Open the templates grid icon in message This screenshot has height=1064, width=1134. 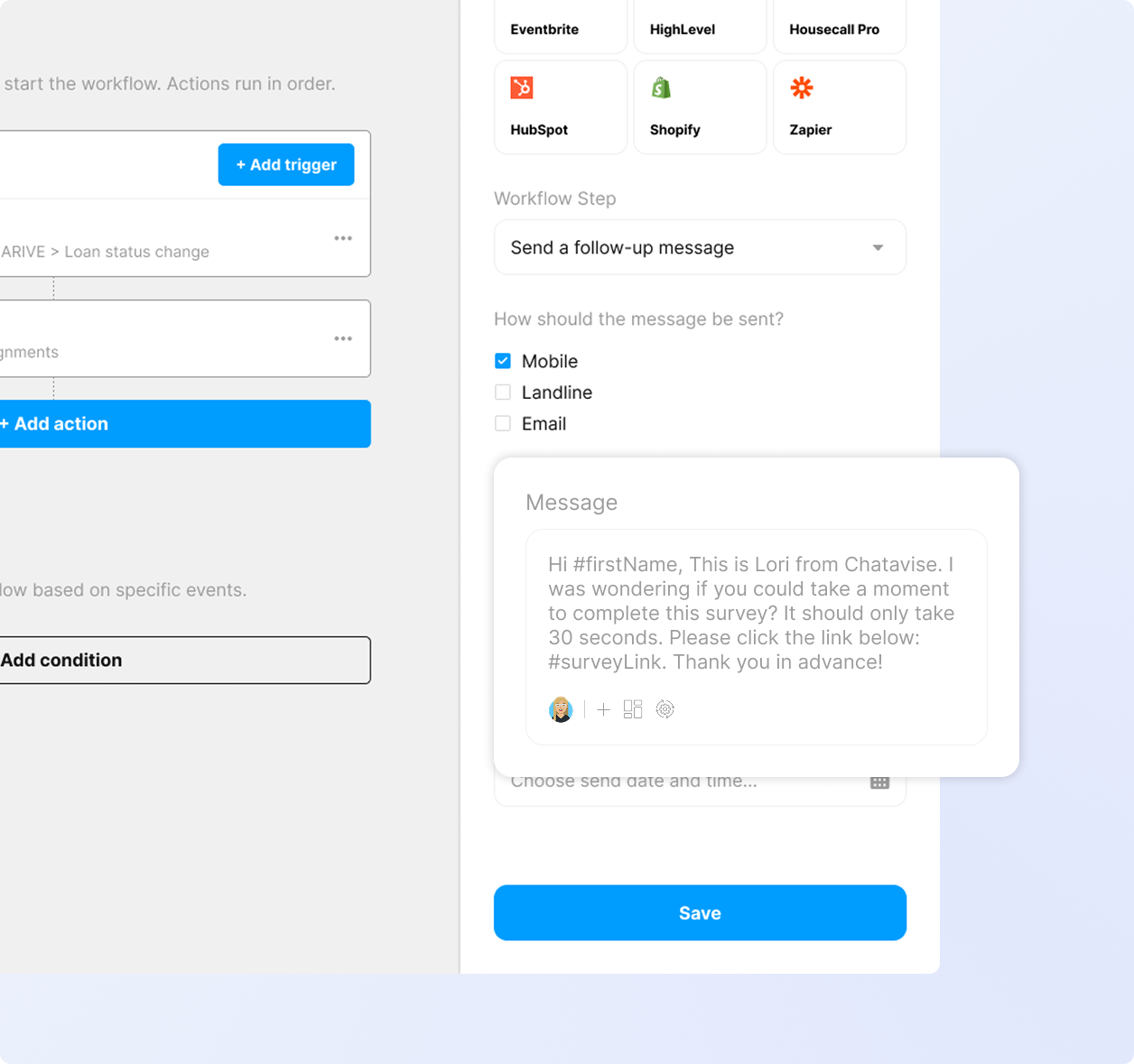tap(633, 709)
